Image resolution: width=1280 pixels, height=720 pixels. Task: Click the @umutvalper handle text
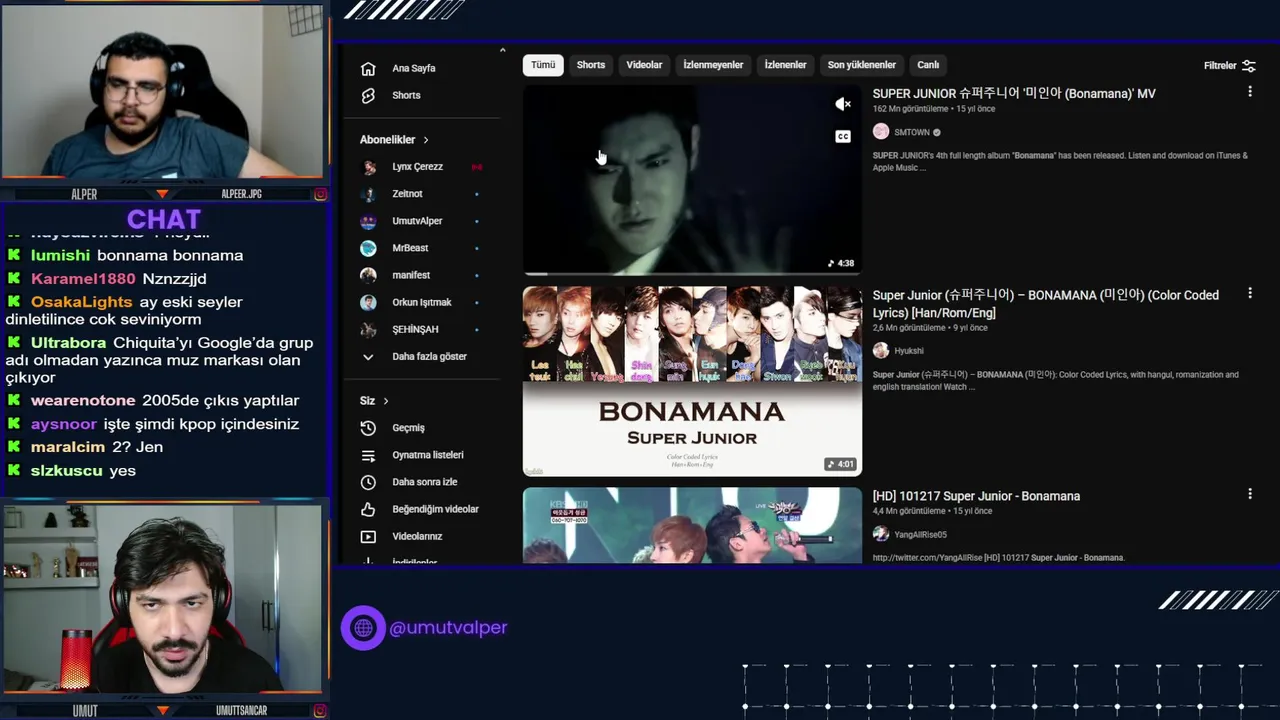click(448, 628)
